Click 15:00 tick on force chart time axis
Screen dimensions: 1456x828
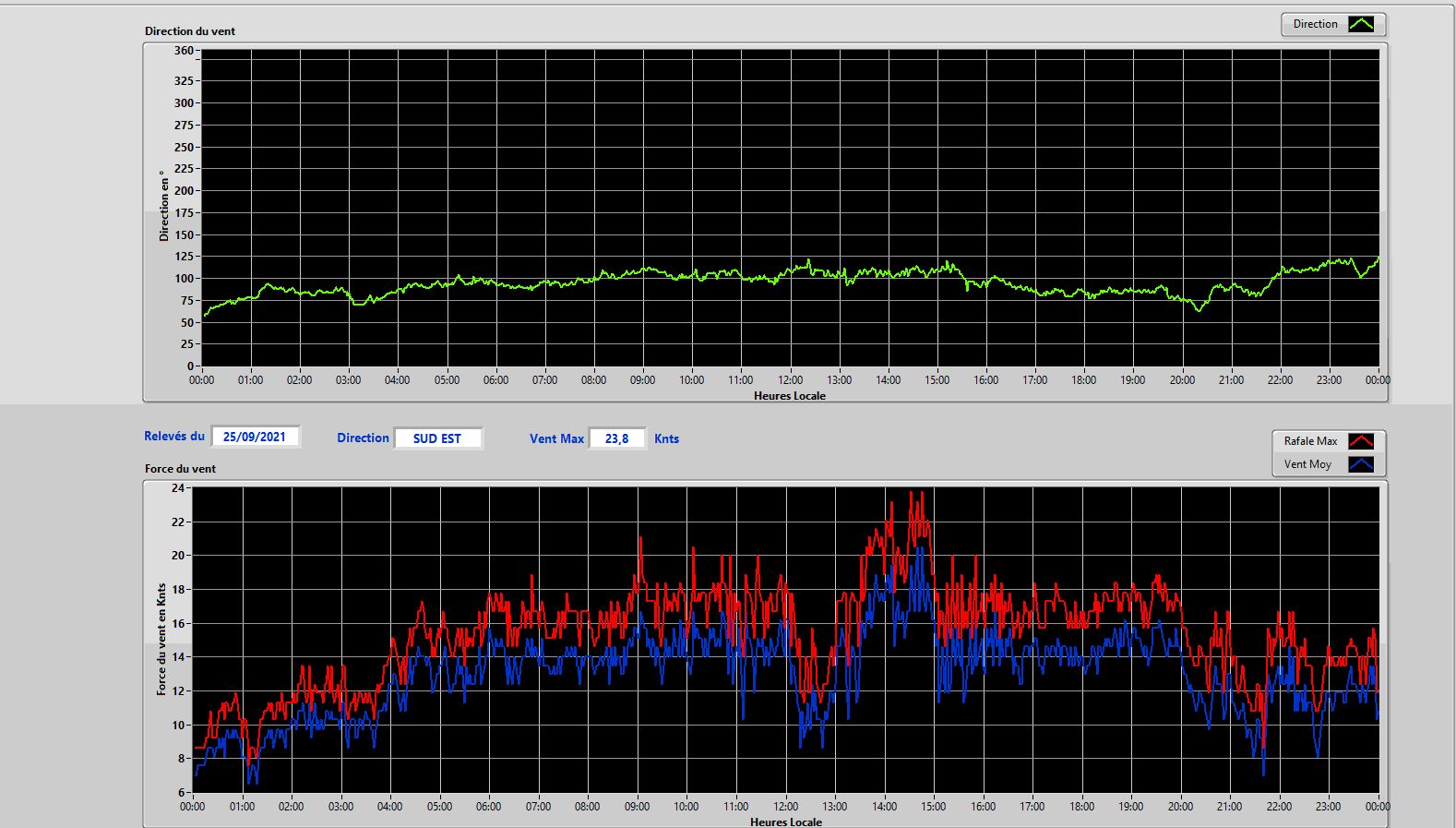pos(933,807)
